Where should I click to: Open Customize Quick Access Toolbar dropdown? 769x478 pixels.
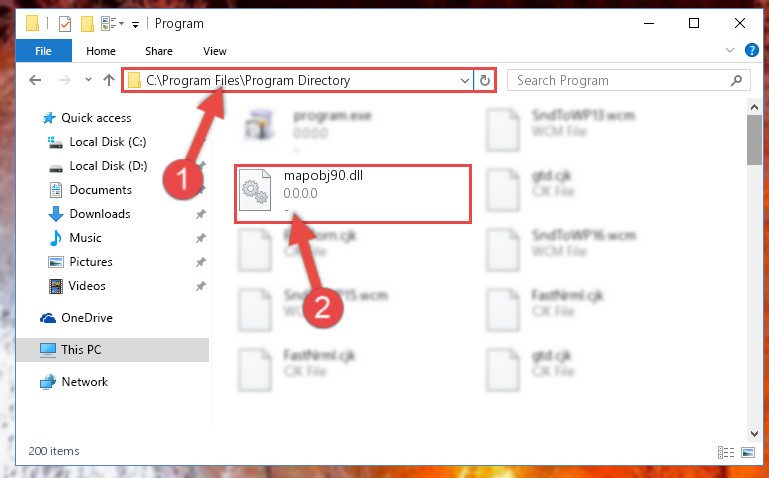tap(135, 25)
